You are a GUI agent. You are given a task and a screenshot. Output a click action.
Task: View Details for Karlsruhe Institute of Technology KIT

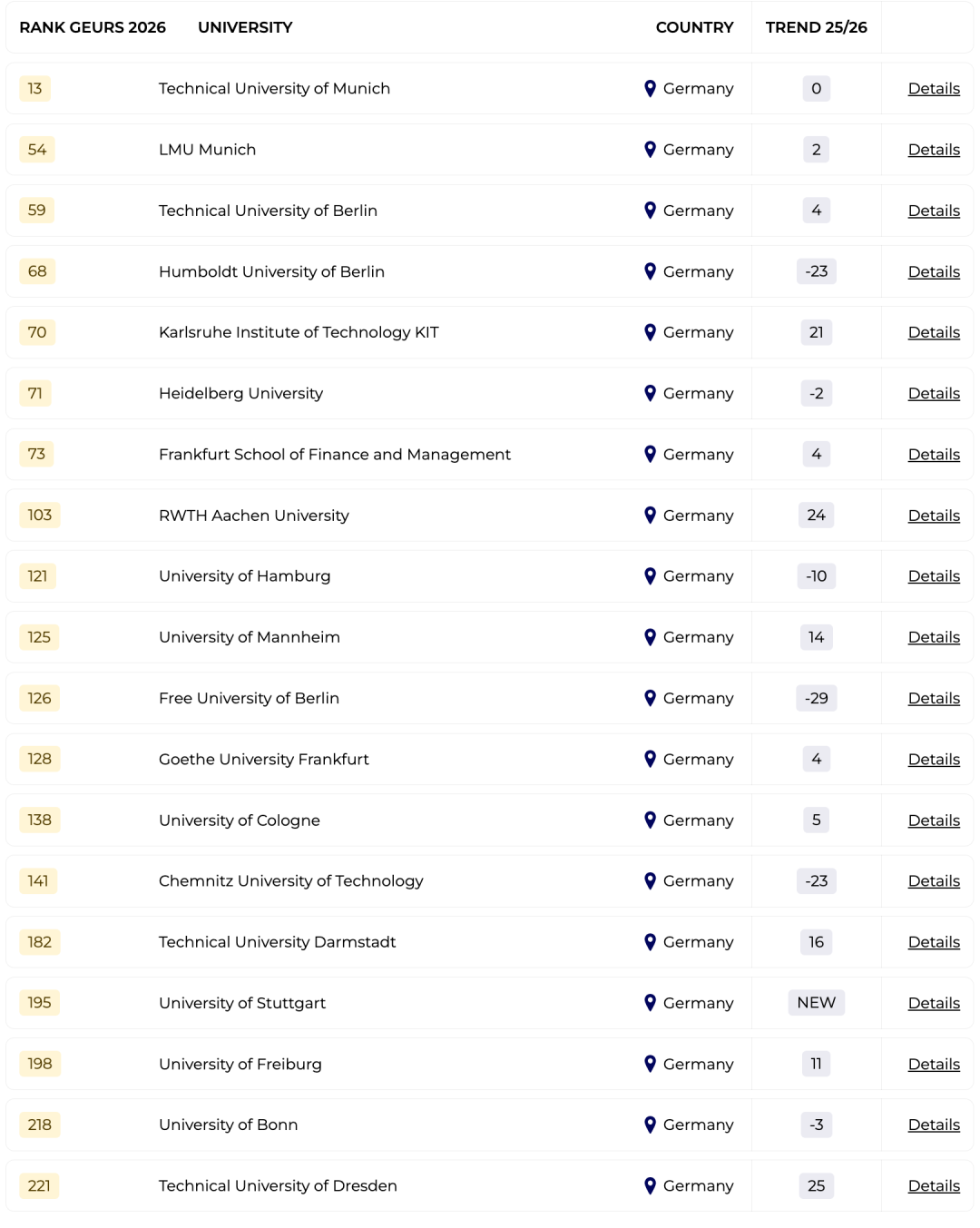point(934,332)
